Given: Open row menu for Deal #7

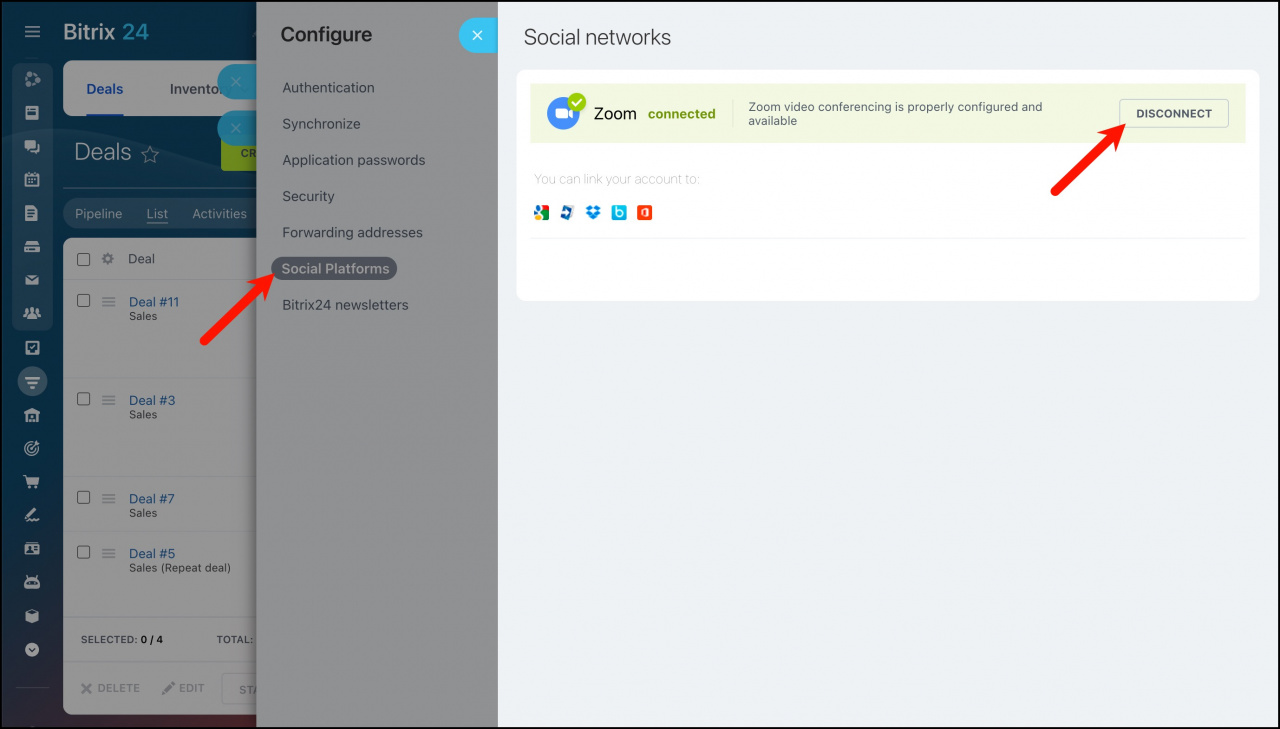Looking at the screenshot, I should pos(109,498).
